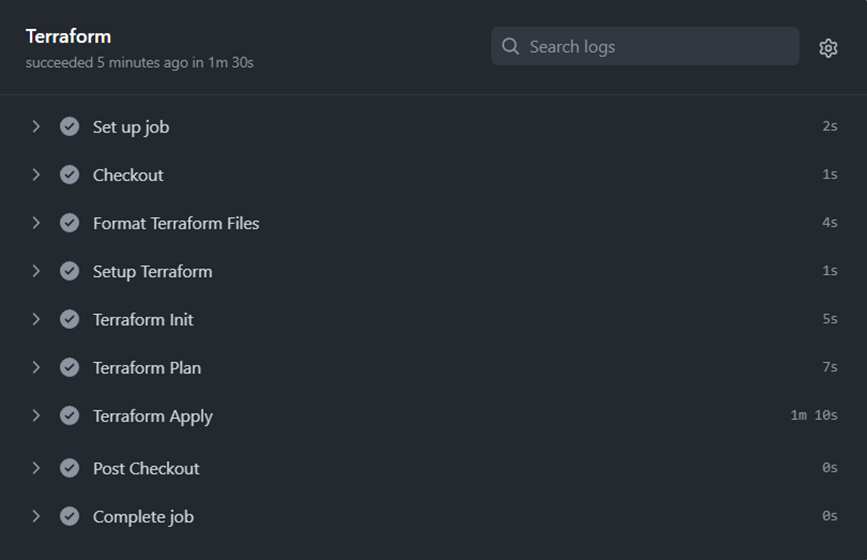Open the Terraform Init step log
Screen dimensions: 867x560
(x=434, y=319)
